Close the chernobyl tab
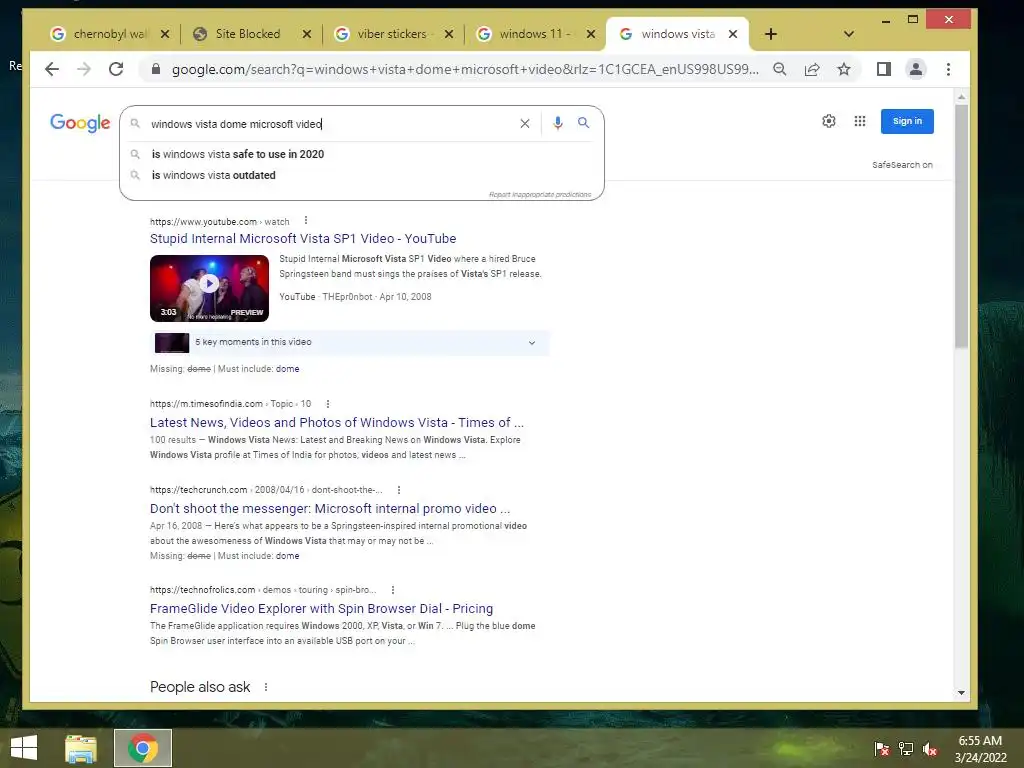Image resolution: width=1024 pixels, height=768 pixels. (x=165, y=34)
